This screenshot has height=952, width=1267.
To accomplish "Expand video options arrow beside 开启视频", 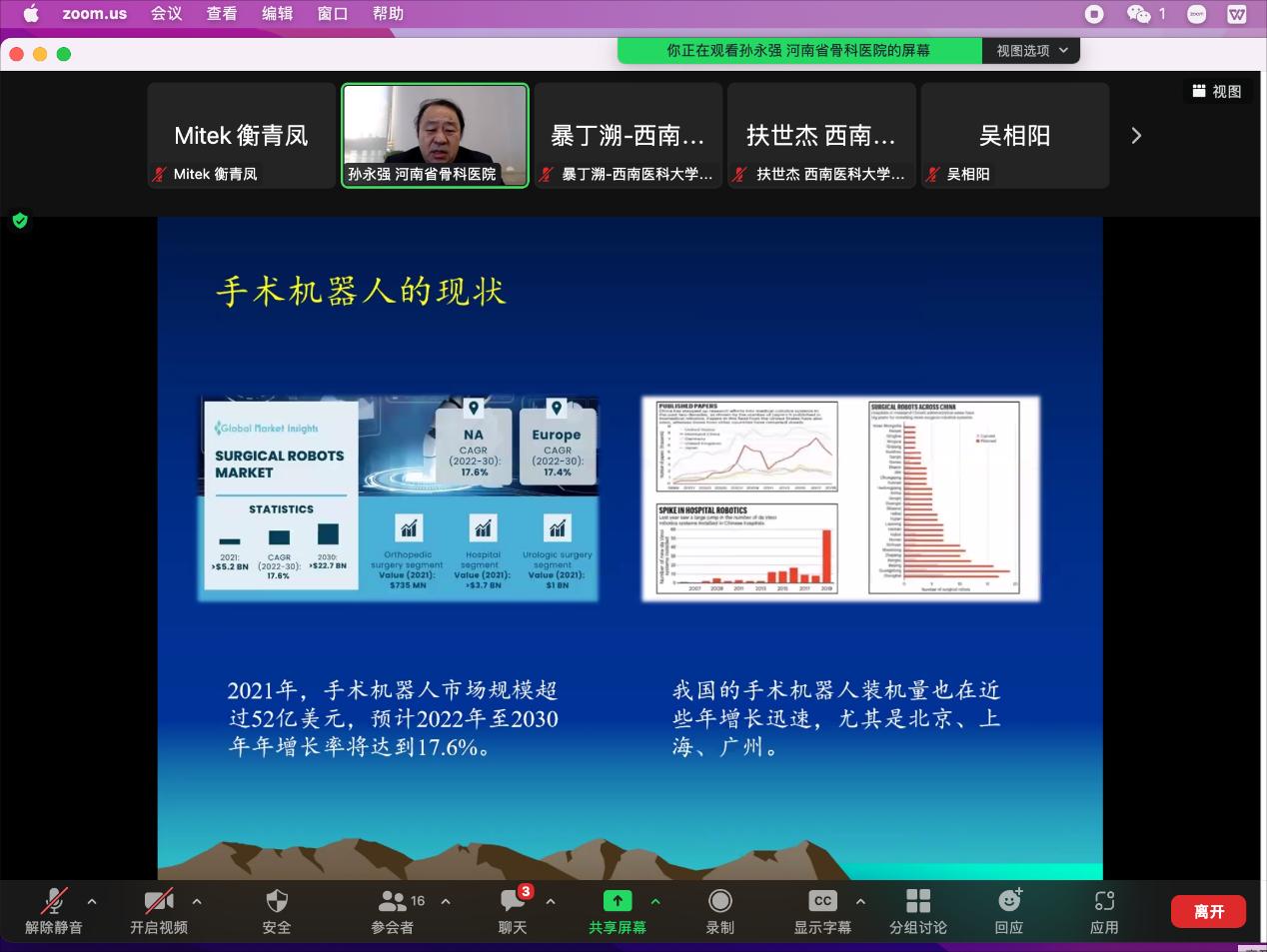I will (x=197, y=901).
